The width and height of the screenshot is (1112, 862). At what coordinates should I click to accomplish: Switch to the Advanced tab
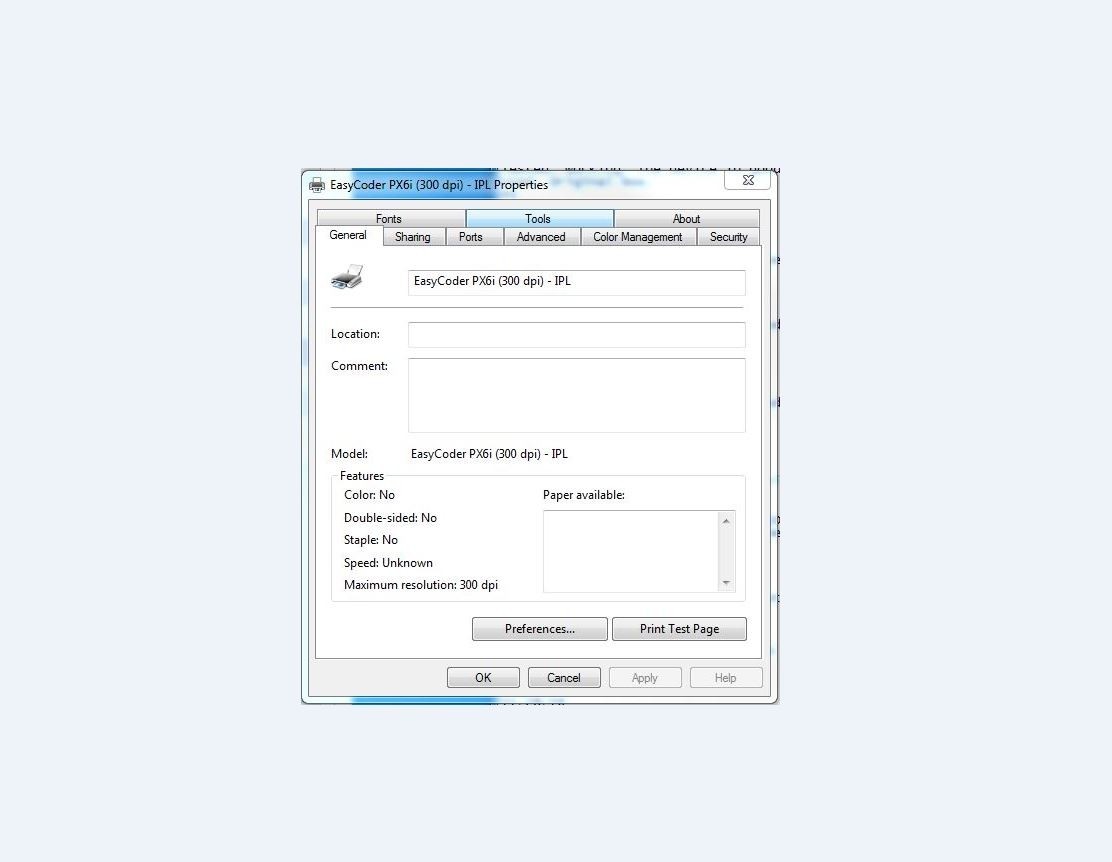click(x=541, y=237)
